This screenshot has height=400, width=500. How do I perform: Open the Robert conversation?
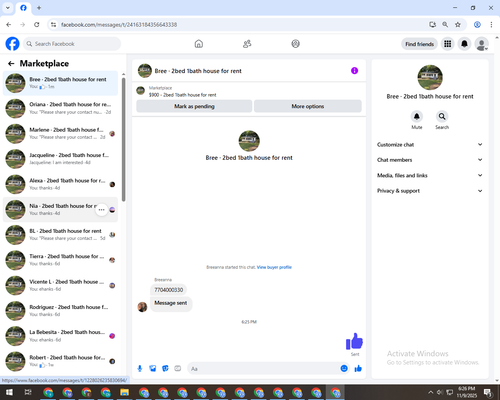tap(60, 362)
